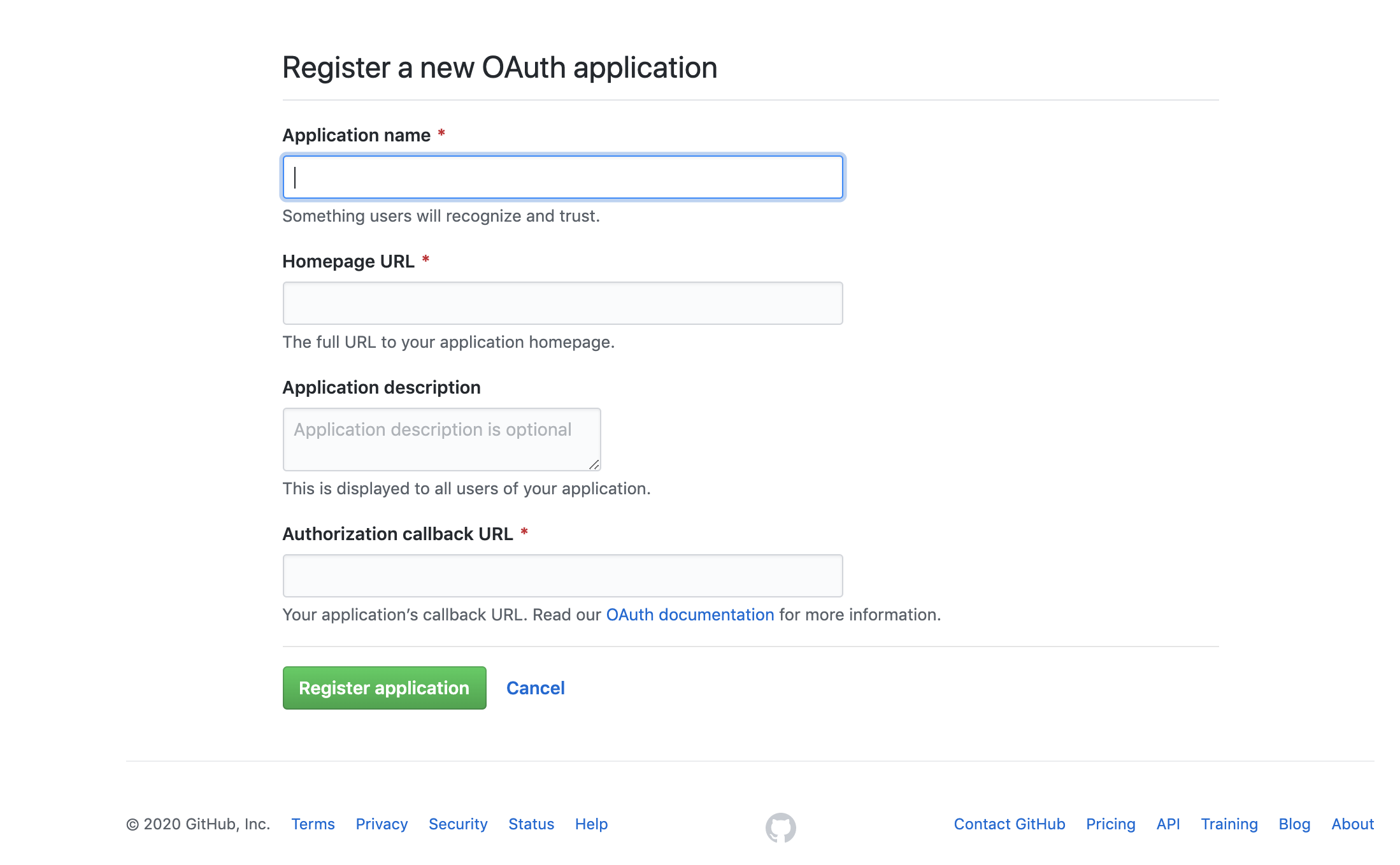Open the OAuth documentation link
The height and width of the screenshot is (865, 1400).
[690, 615]
